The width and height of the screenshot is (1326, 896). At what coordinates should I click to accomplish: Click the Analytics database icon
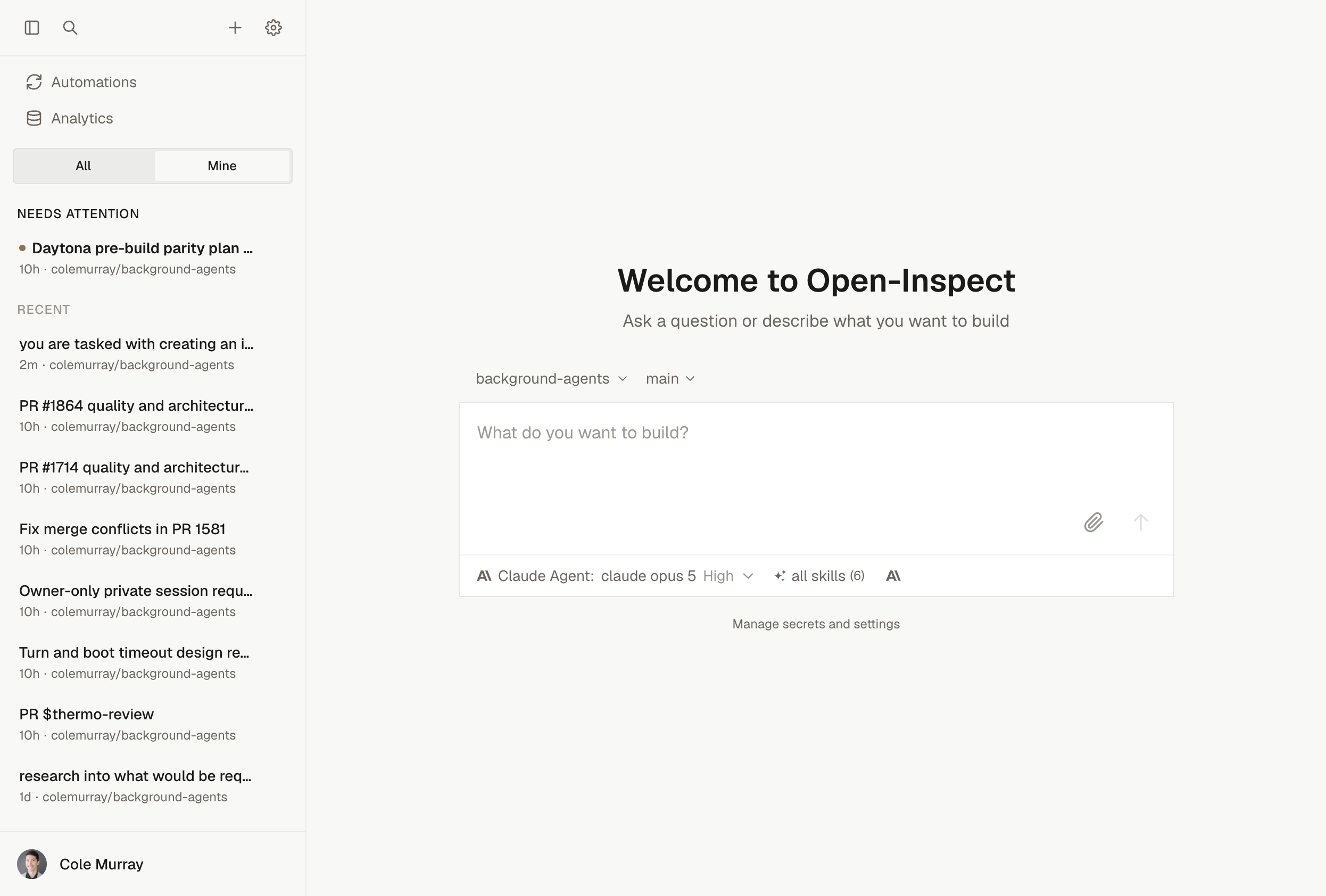tap(34, 118)
